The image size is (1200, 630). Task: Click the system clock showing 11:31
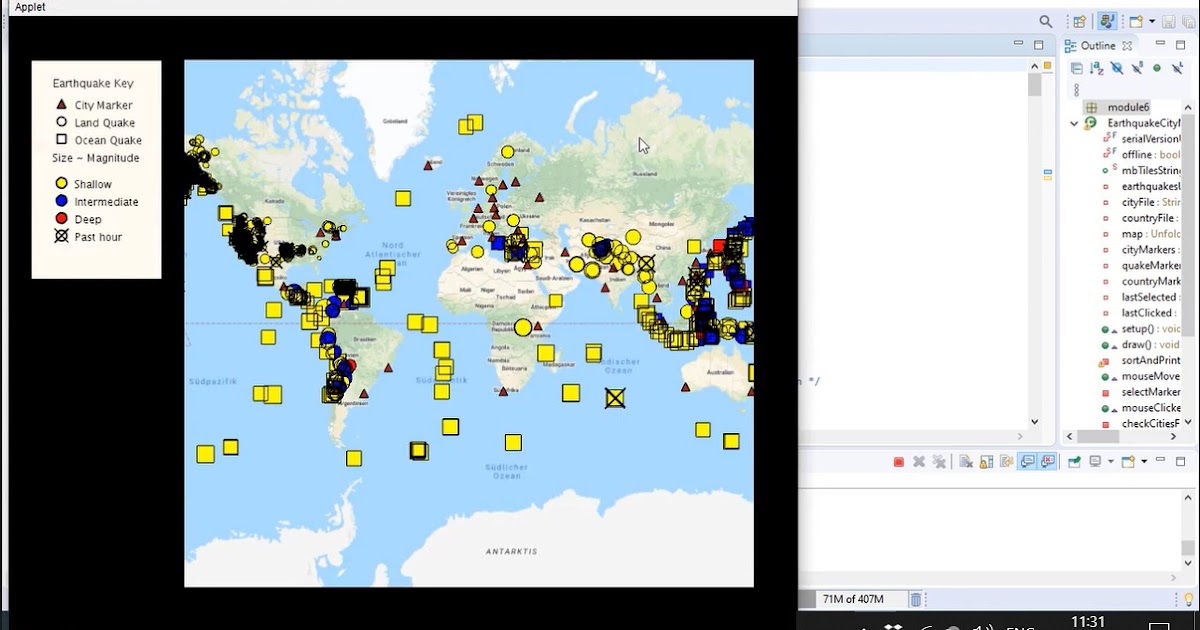[1088, 621]
